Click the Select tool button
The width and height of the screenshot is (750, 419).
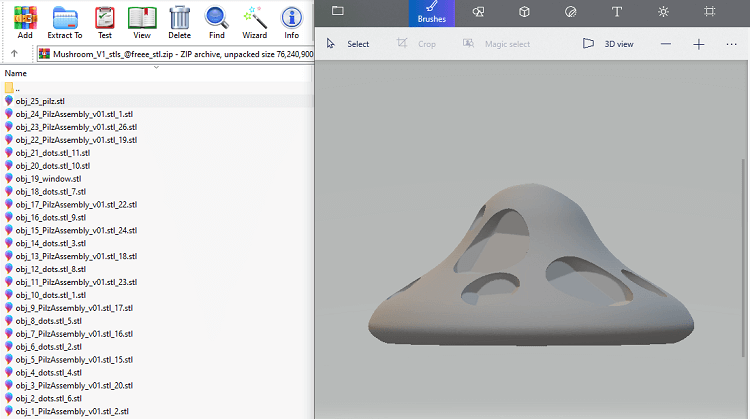point(348,44)
